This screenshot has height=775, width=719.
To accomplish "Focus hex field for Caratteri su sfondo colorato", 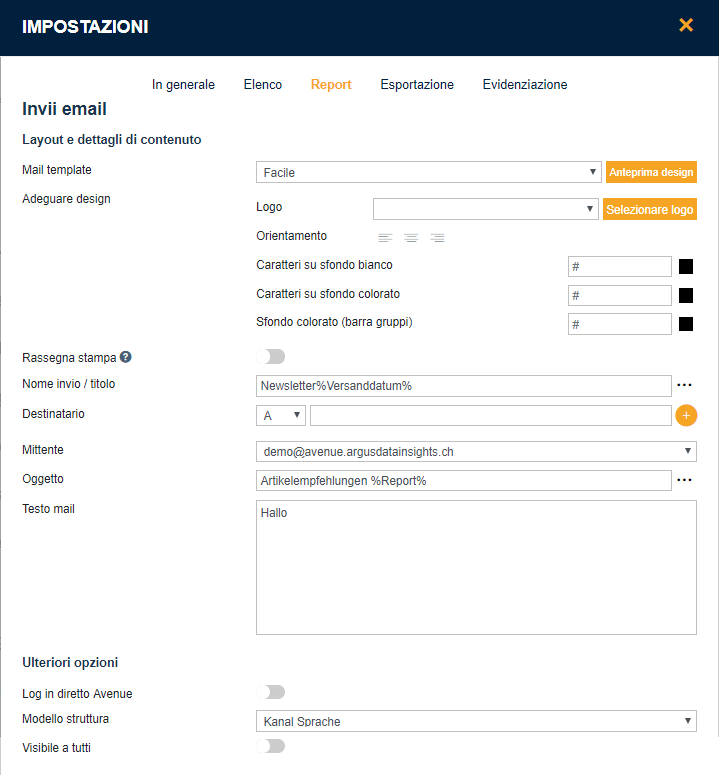I will click(x=620, y=296).
